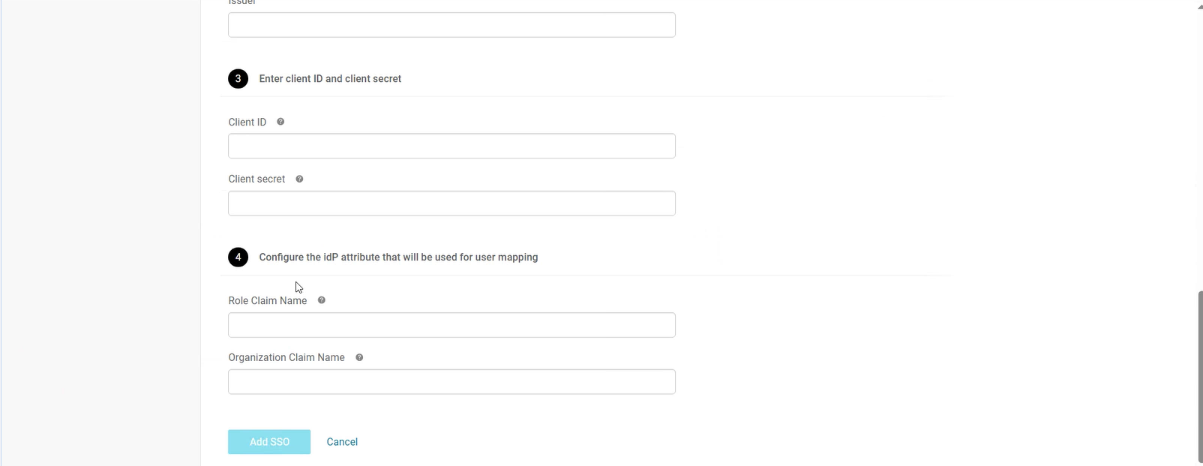
Task: Click the Client ID label text
Action: pyautogui.click(x=247, y=122)
